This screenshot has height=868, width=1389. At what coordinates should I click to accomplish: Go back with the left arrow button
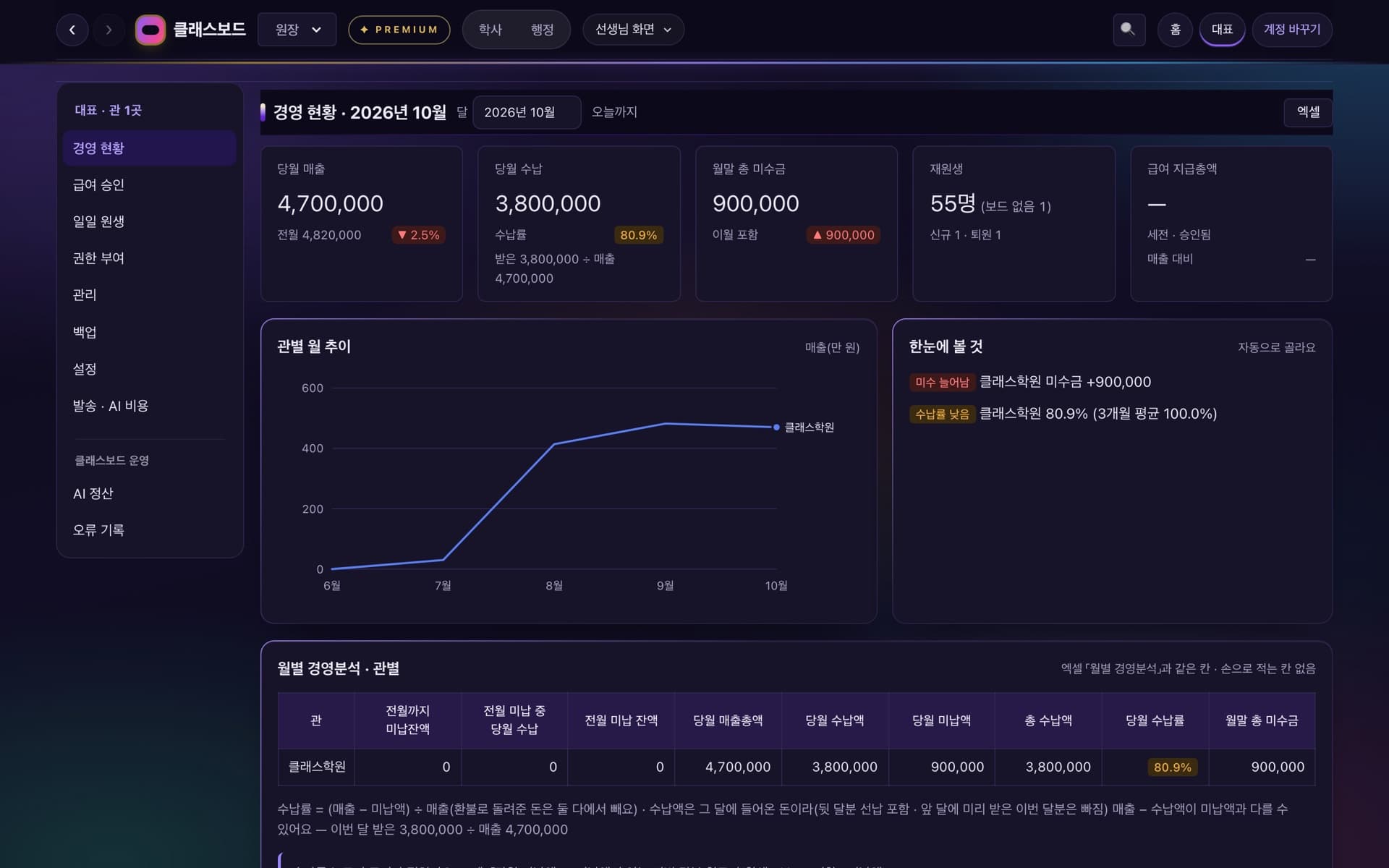(x=72, y=30)
